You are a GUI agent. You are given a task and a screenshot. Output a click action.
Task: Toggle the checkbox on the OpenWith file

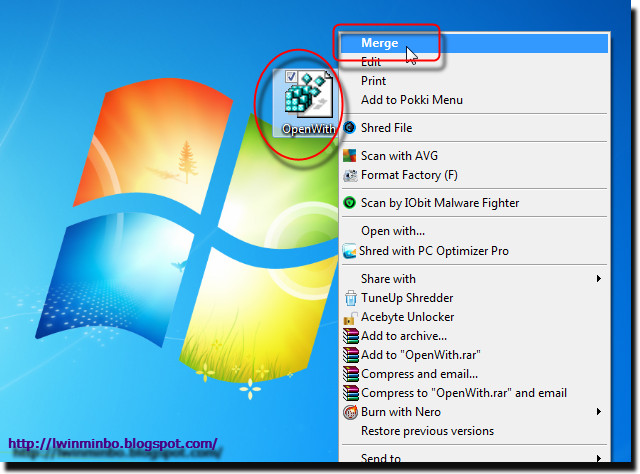[x=291, y=76]
